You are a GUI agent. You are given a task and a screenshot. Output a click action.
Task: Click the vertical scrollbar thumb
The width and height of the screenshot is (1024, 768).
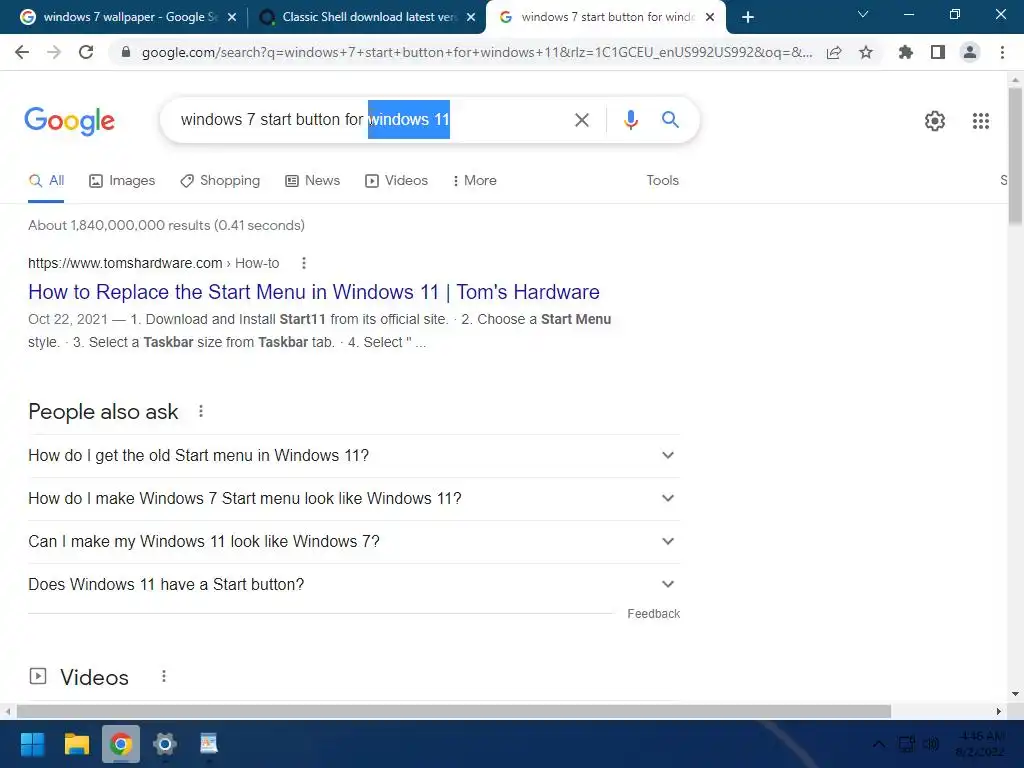(x=1015, y=155)
